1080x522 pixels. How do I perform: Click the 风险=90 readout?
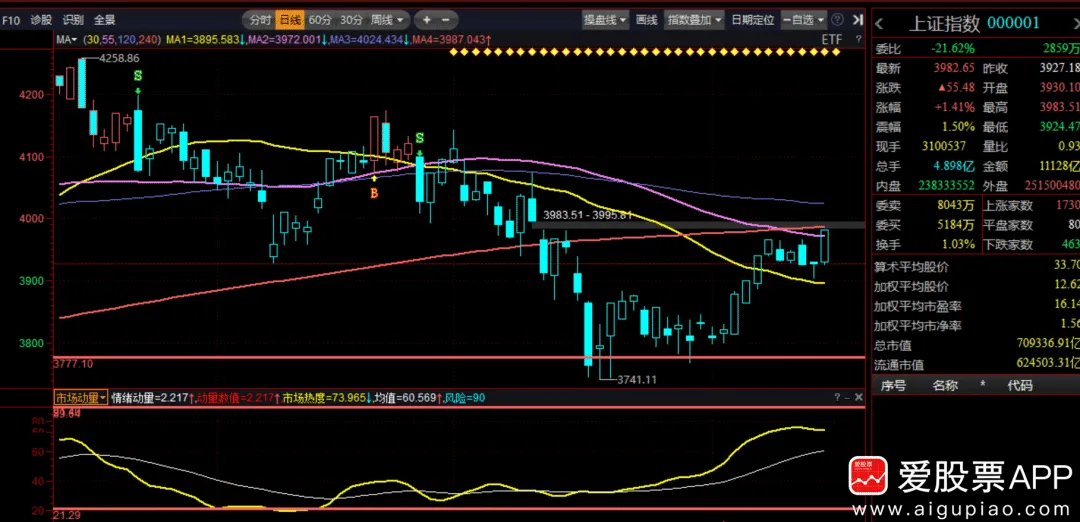click(465, 397)
